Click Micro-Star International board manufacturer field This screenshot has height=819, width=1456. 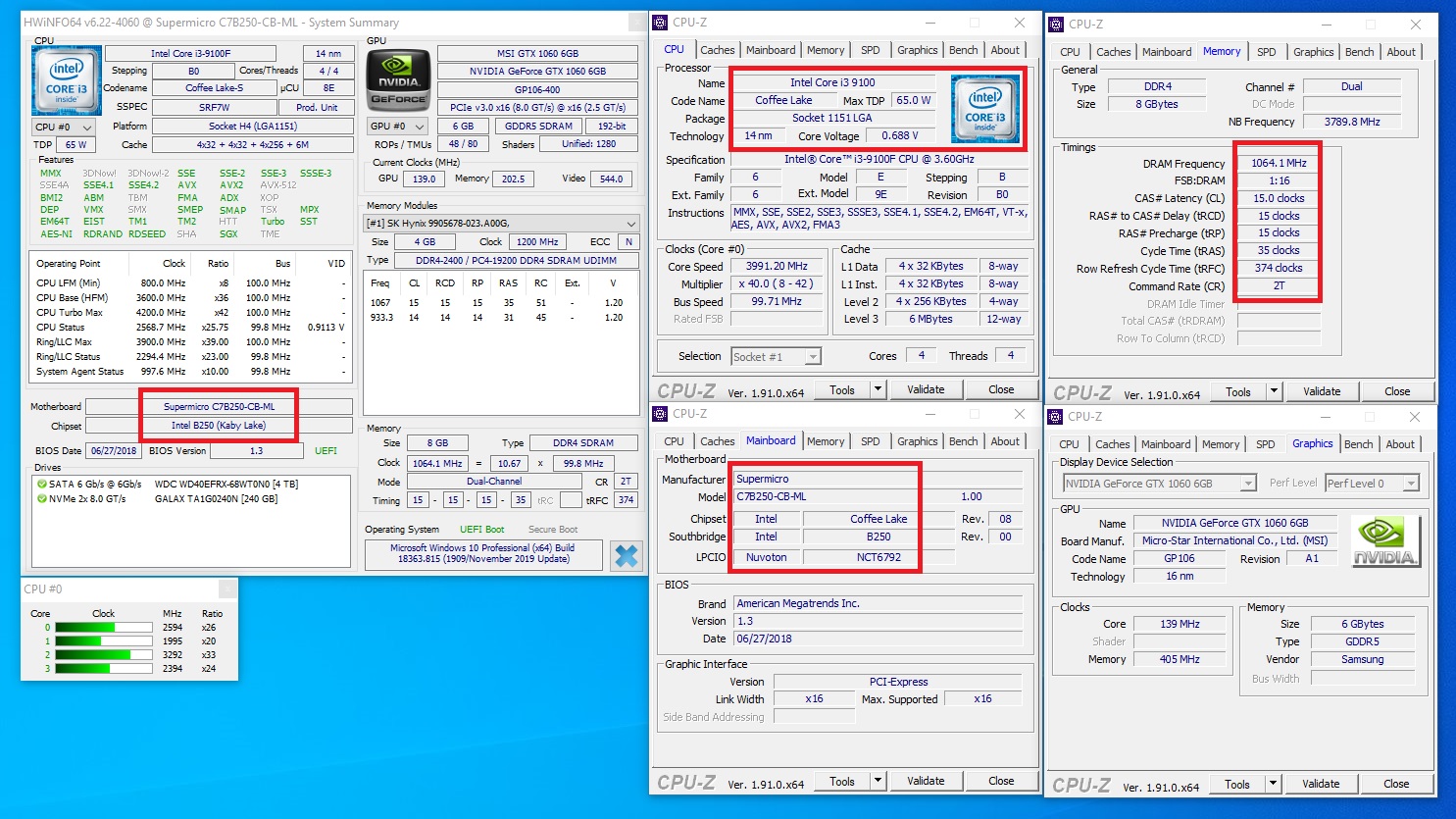click(x=1234, y=540)
